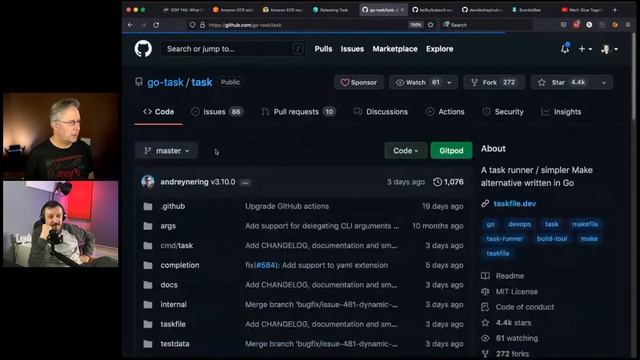Open the Discussions tab
The width and height of the screenshot is (640, 360).
(381, 111)
